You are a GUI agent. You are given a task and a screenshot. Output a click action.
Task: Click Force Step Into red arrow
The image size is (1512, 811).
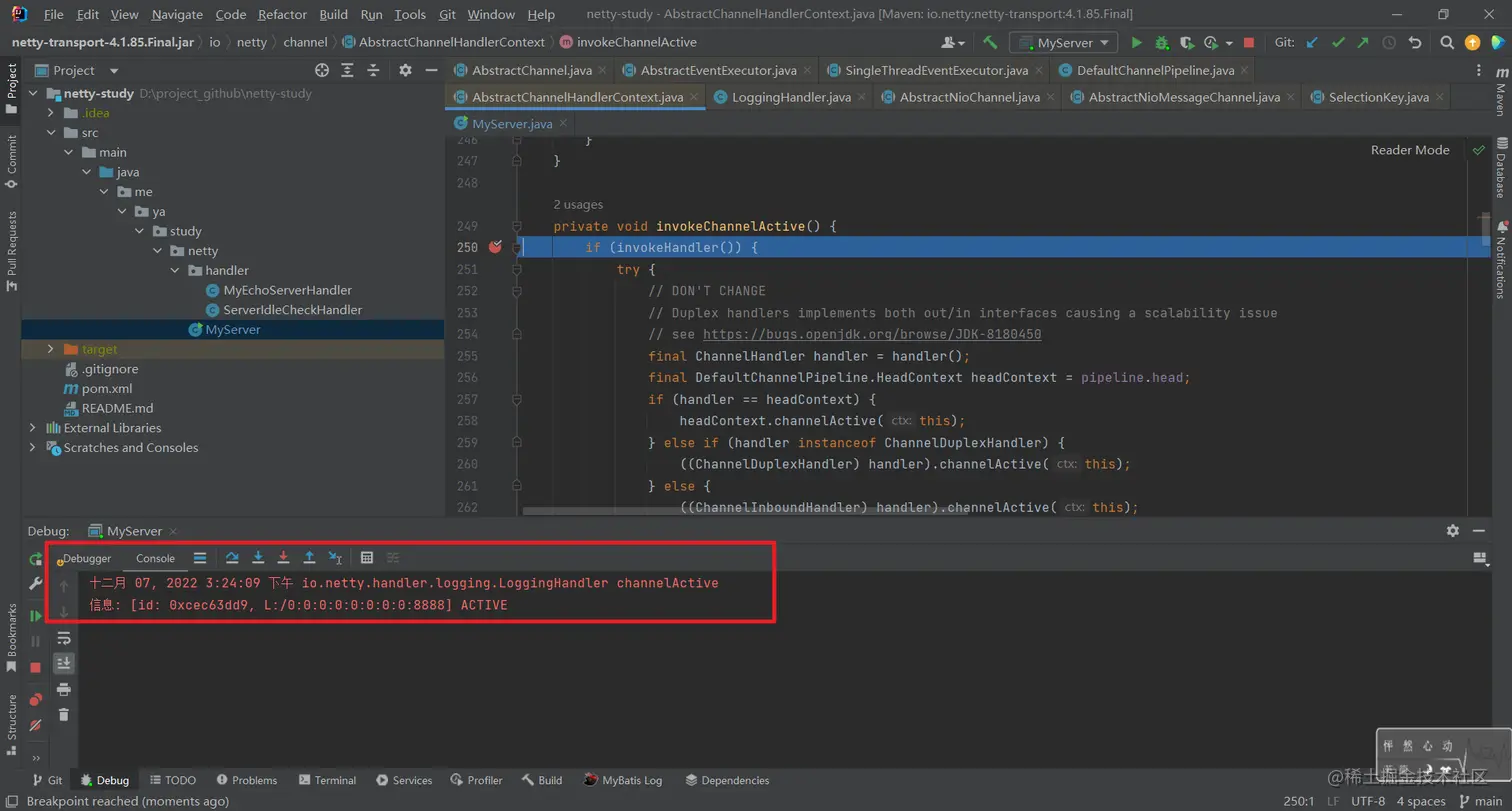(284, 558)
